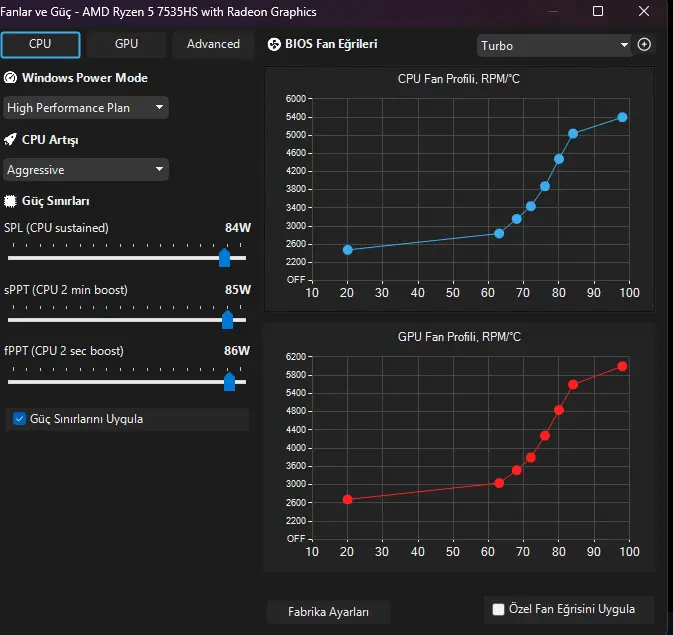Viewport: 673px width, 635px height.
Task: Enable Özel Fan Eğrisini Uygula checkbox
Action: coord(498,609)
